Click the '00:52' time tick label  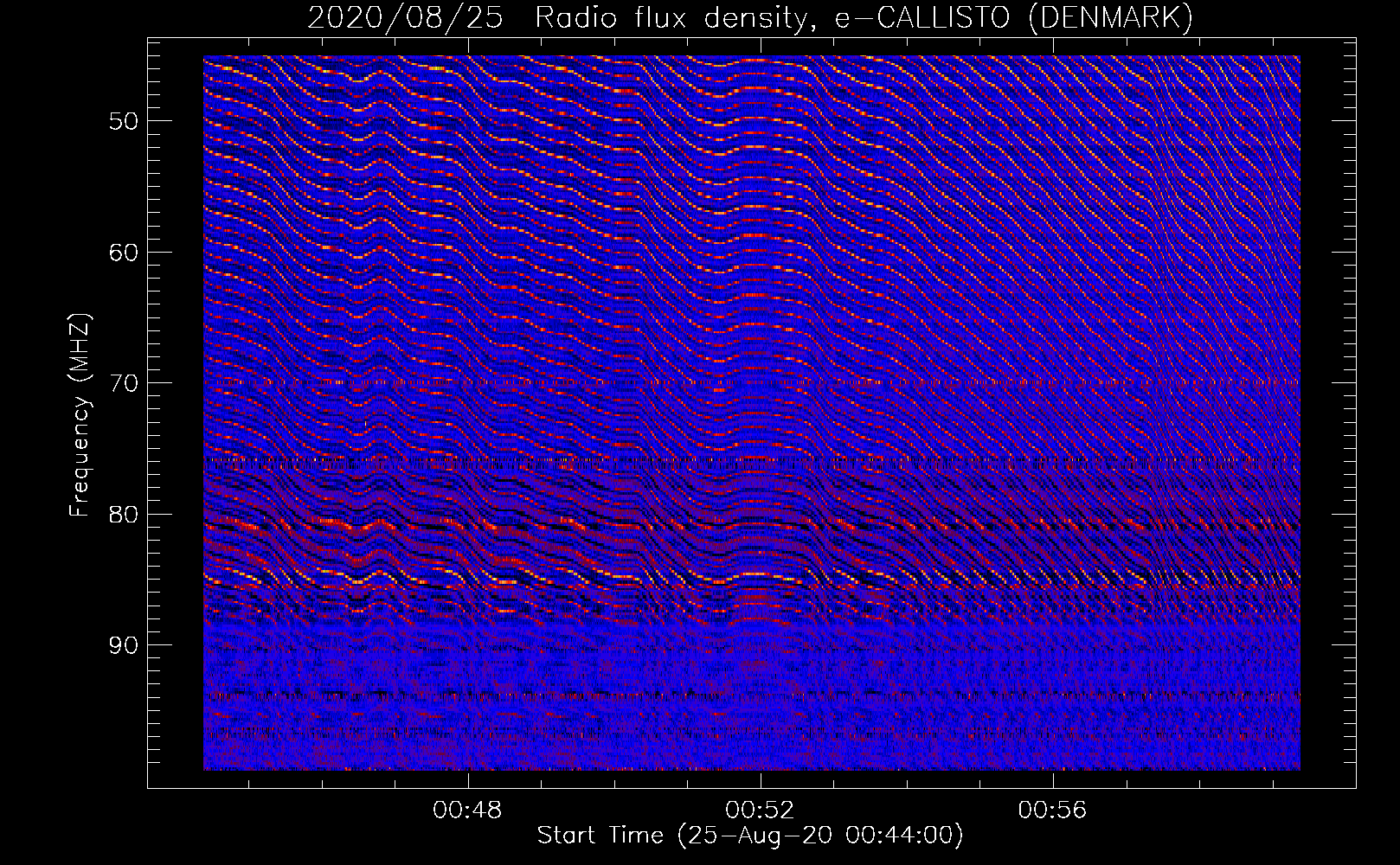tap(761, 811)
